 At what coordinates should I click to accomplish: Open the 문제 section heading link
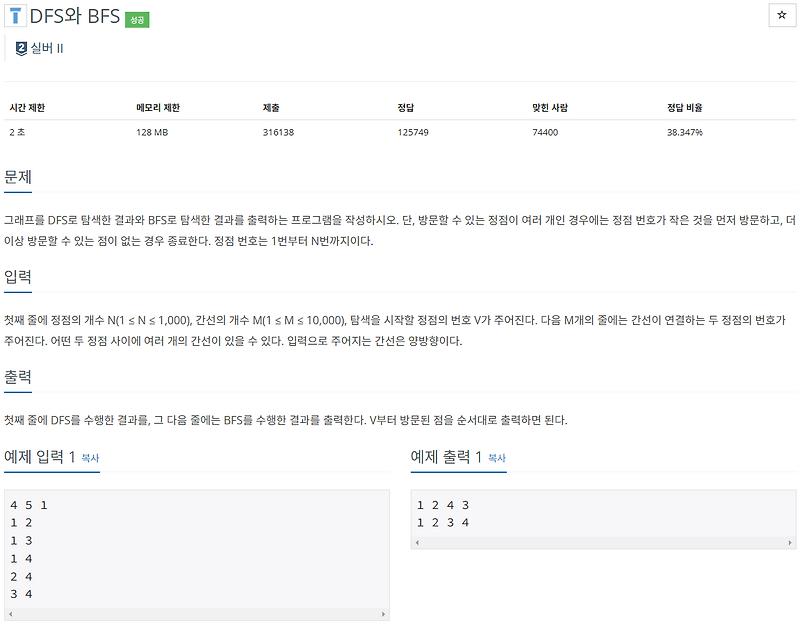coord(17,176)
